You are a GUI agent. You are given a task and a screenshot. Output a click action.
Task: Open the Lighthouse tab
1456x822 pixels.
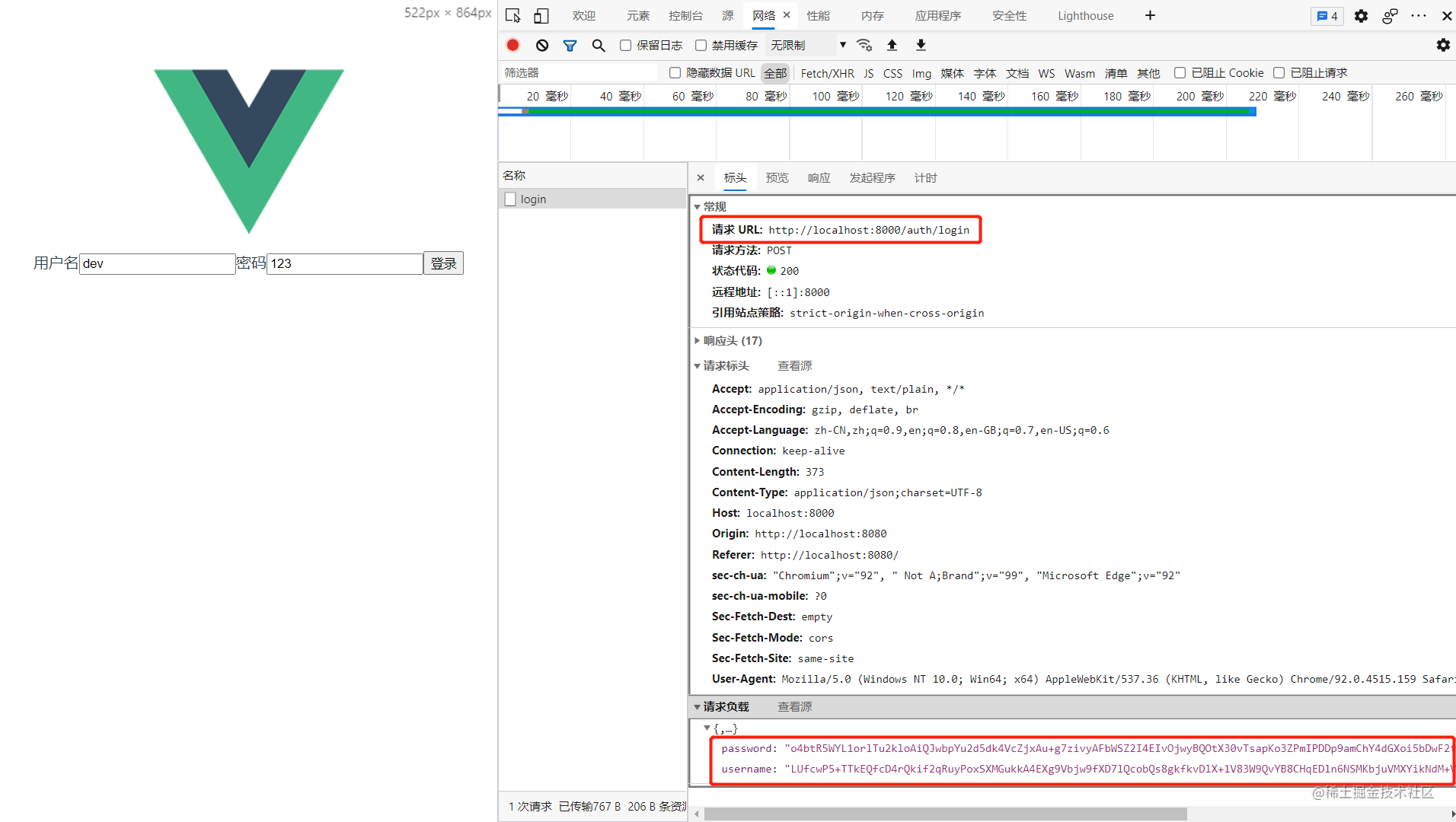click(1085, 16)
